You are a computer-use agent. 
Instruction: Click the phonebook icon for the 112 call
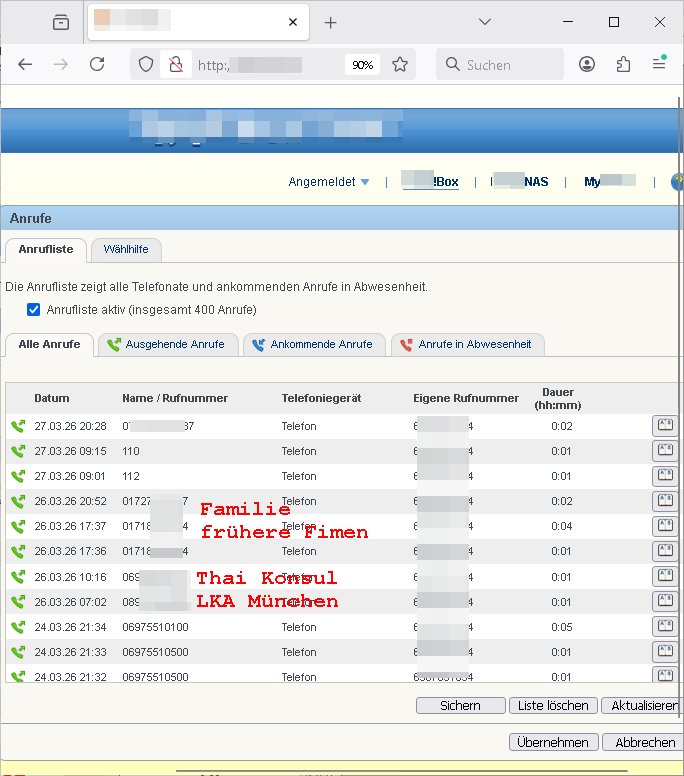[x=664, y=476]
